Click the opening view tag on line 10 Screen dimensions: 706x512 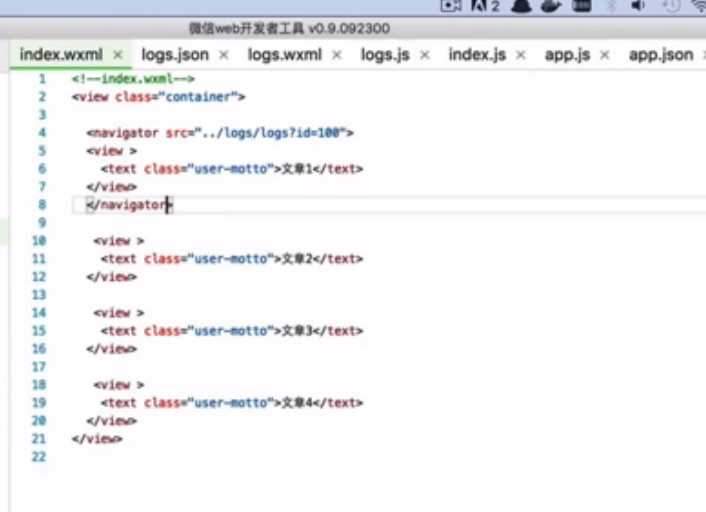119,241
